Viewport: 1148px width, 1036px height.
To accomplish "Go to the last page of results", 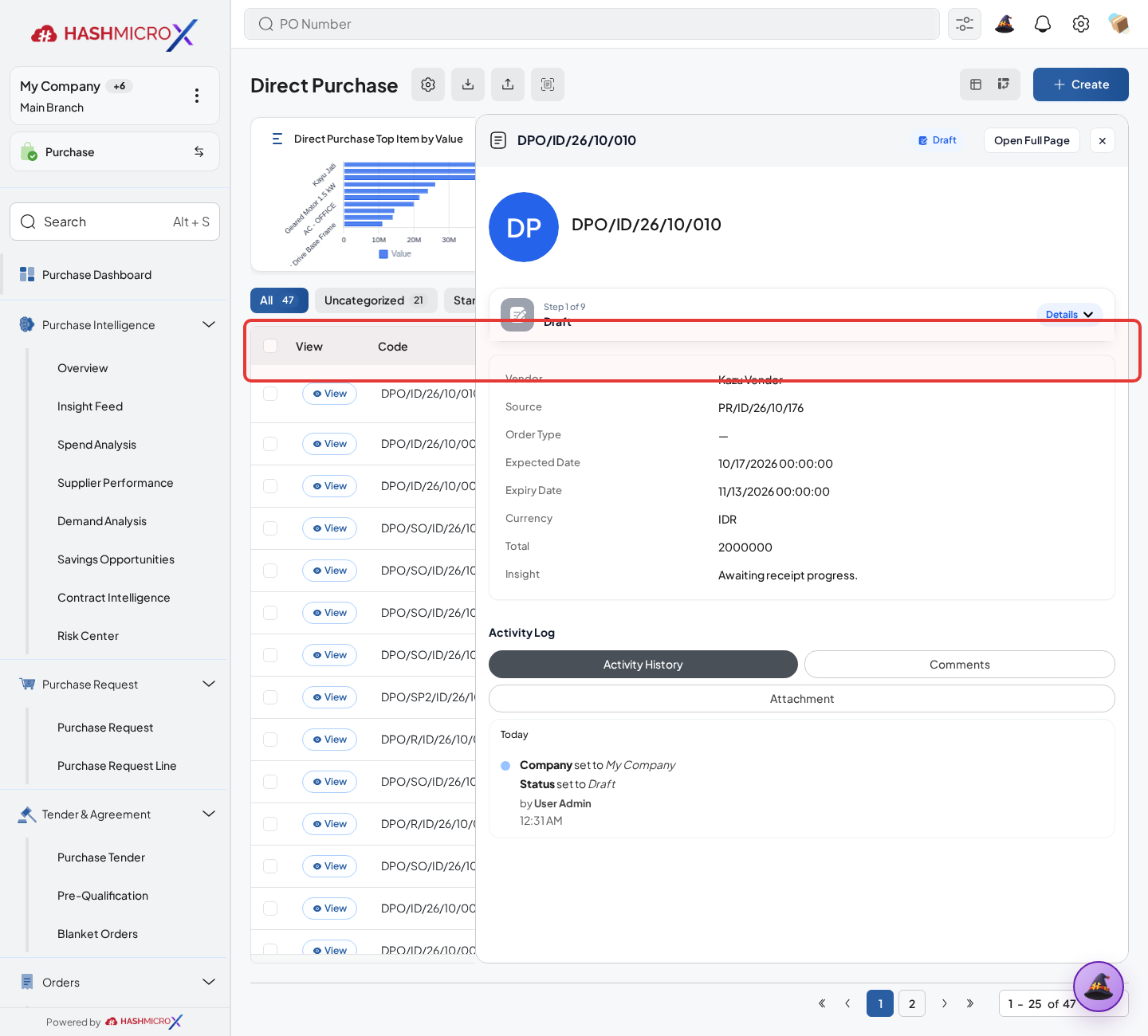I will (970, 1003).
